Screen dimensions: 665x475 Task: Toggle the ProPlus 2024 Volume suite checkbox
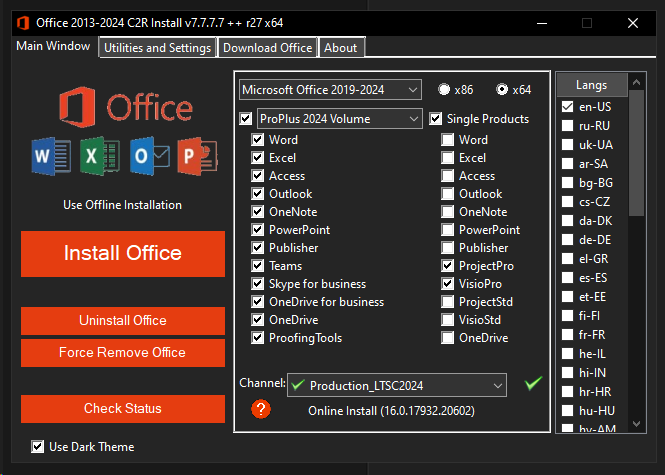[246, 119]
